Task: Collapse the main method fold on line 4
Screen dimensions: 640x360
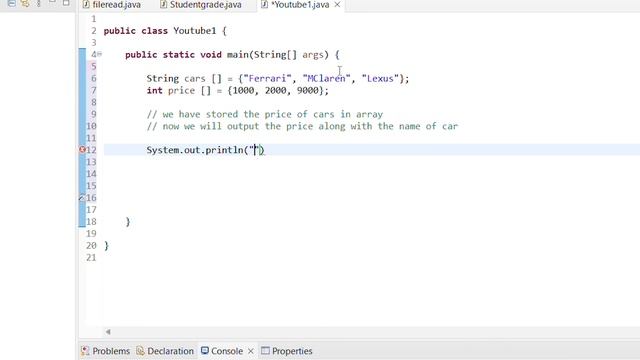Action: [x=100, y=54]
